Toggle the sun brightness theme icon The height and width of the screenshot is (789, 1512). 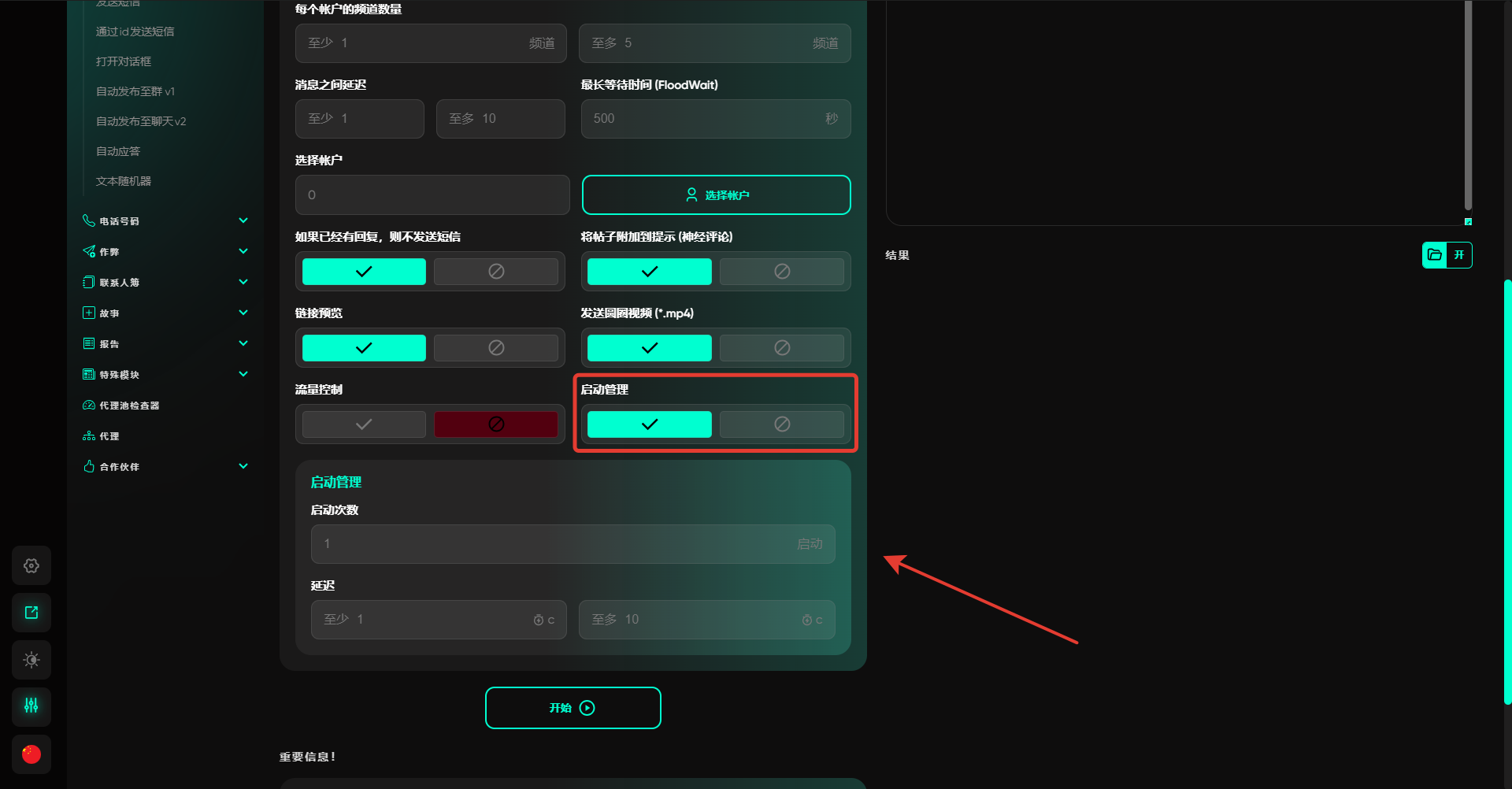click(x=31, y=660)
